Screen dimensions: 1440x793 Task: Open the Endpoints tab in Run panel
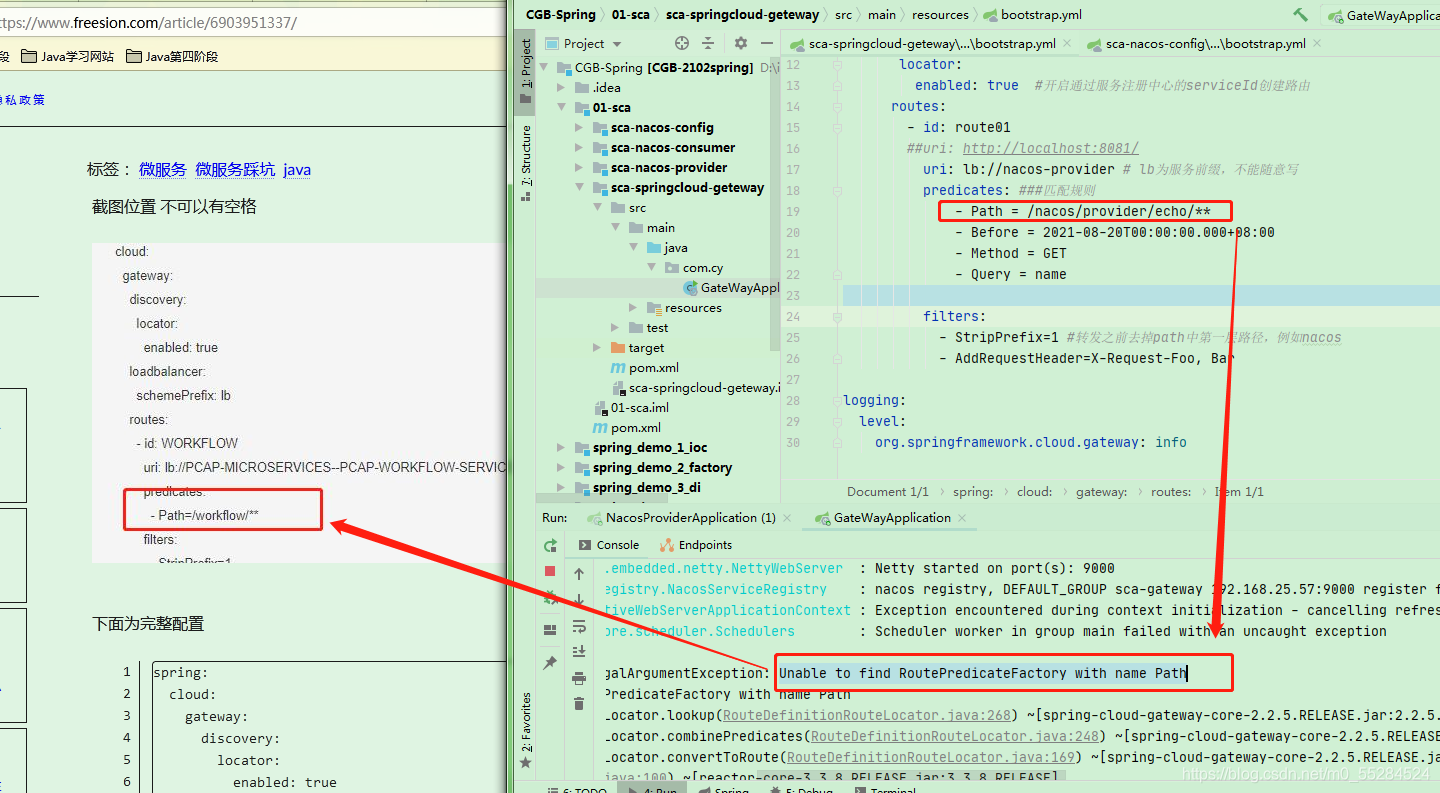(x=696, y=545)
